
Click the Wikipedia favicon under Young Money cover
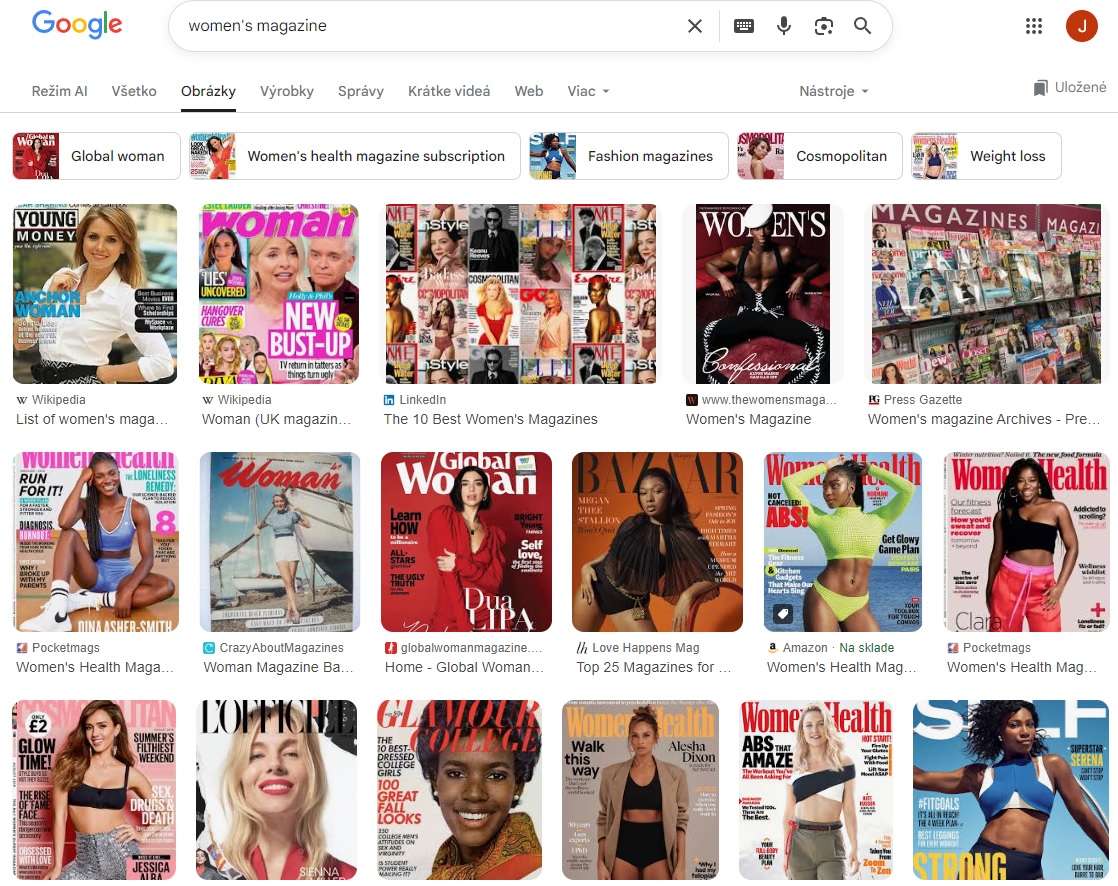[x=21, y=400]
